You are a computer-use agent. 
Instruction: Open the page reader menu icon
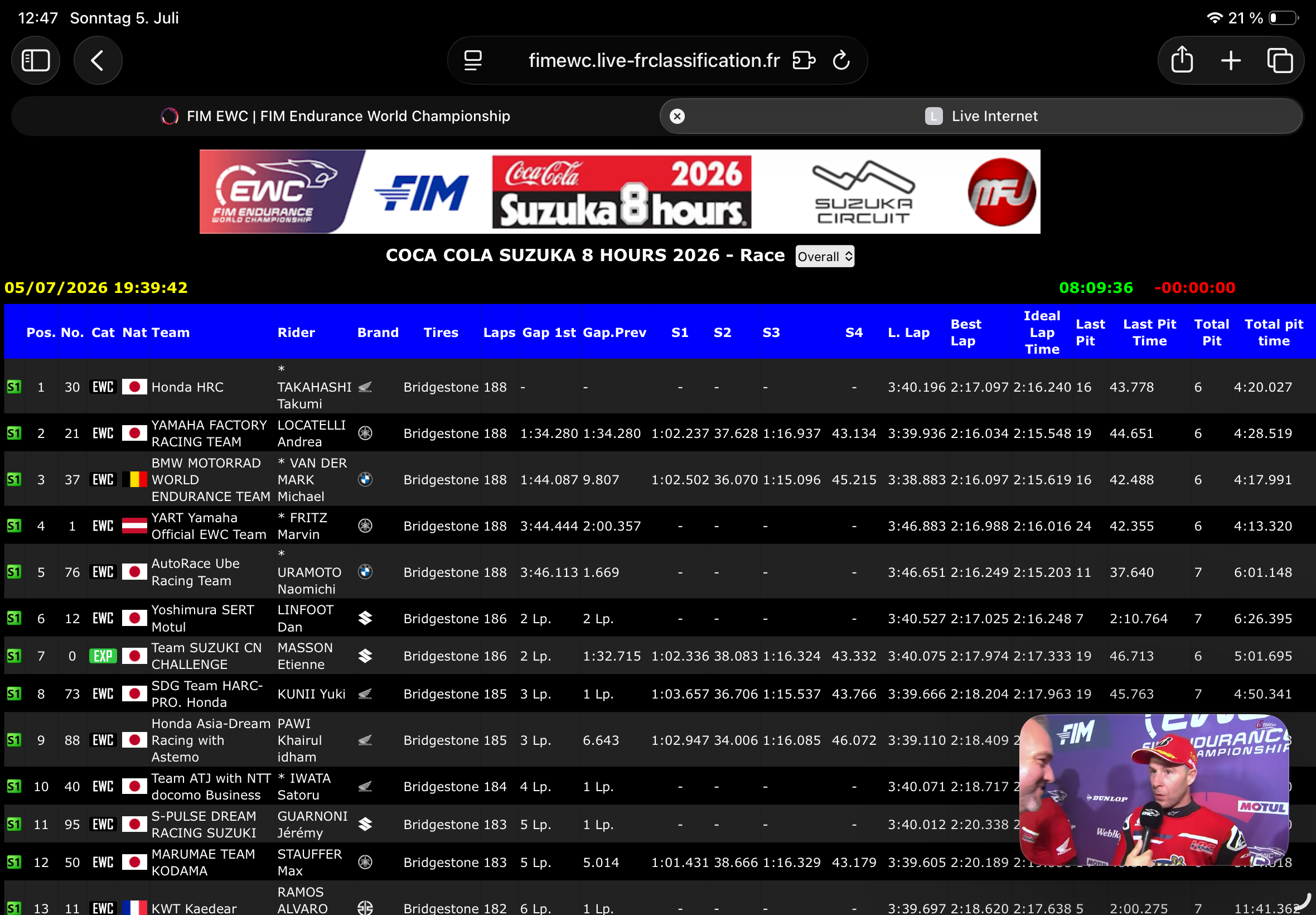pos(473,60)
